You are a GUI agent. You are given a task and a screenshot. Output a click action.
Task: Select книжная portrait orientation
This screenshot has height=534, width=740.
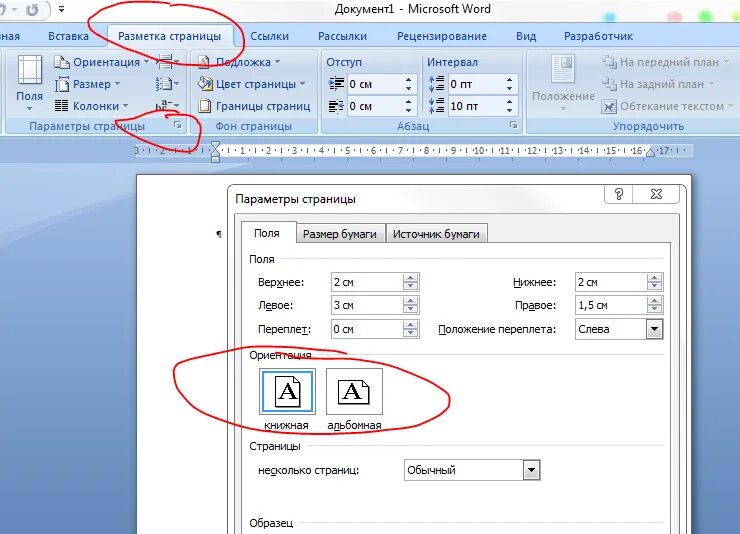tap(287, 391)
